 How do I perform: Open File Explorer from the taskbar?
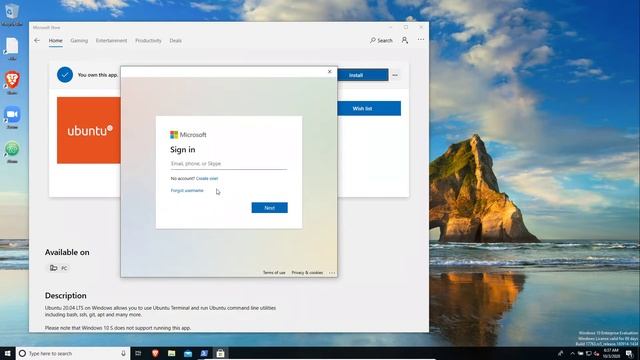click(171, 353)
